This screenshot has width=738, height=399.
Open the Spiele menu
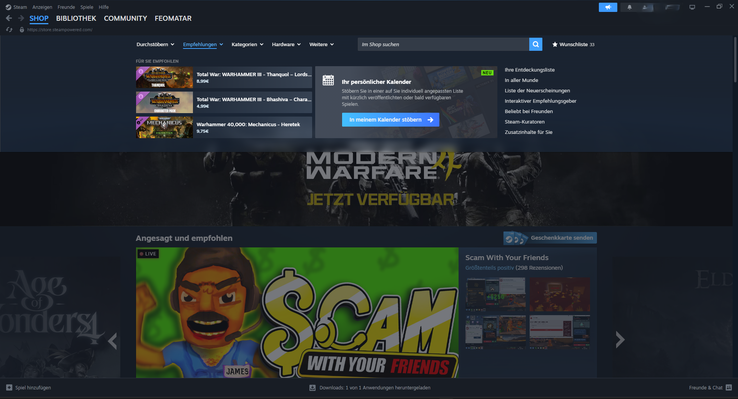(x=87, y=7)
